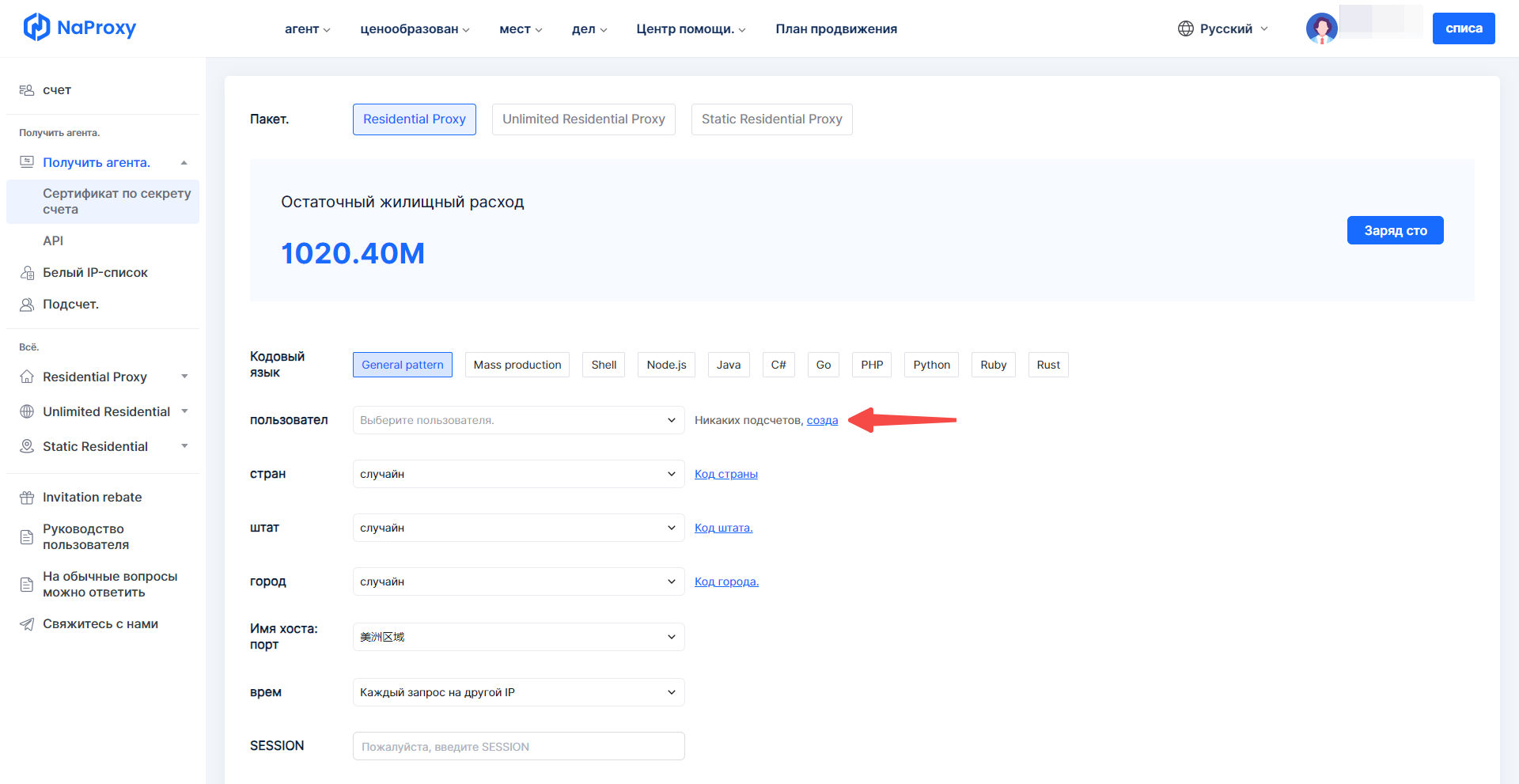
Task: Open the ценообразован top menu
Action: click(x=415, y=29)
